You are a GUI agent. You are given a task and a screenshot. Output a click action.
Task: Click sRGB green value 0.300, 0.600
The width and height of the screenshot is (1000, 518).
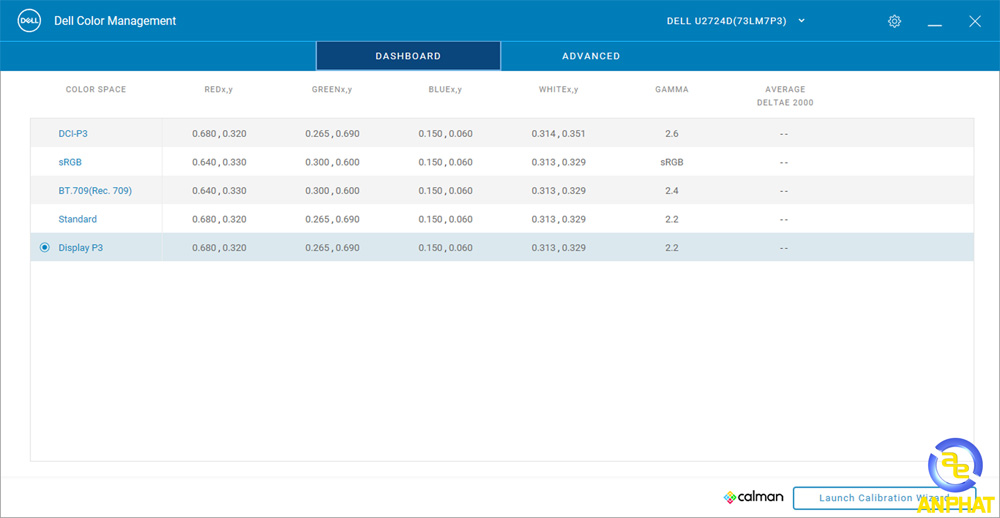[x=332, y=163]
